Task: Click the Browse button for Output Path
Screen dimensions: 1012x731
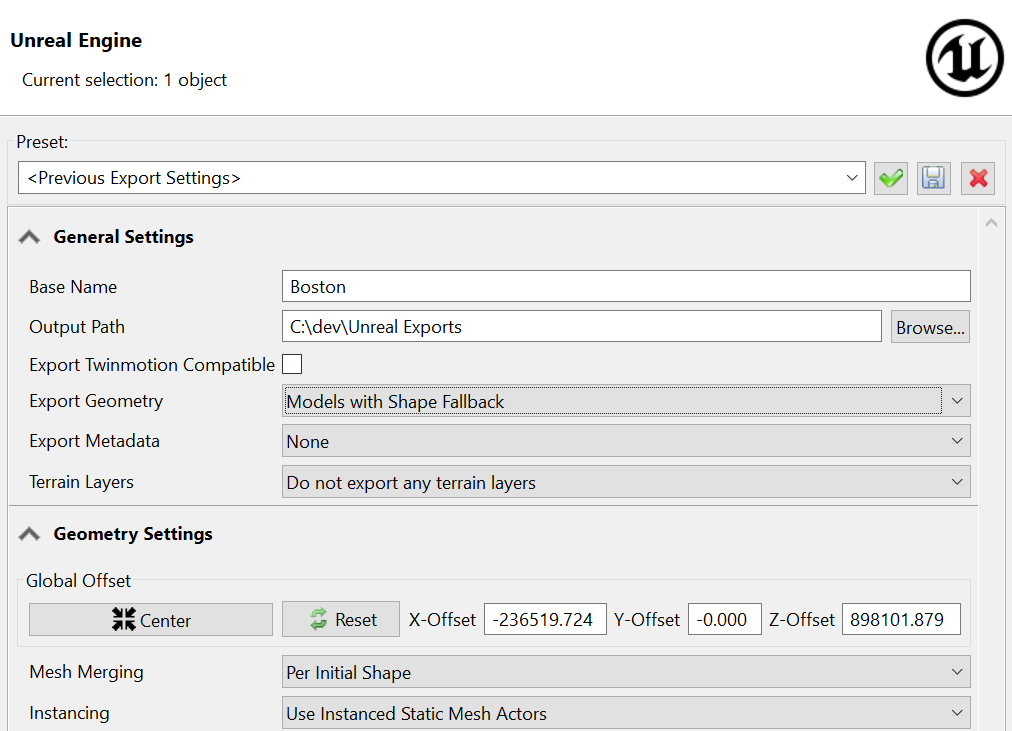Action: pos(930,327)
